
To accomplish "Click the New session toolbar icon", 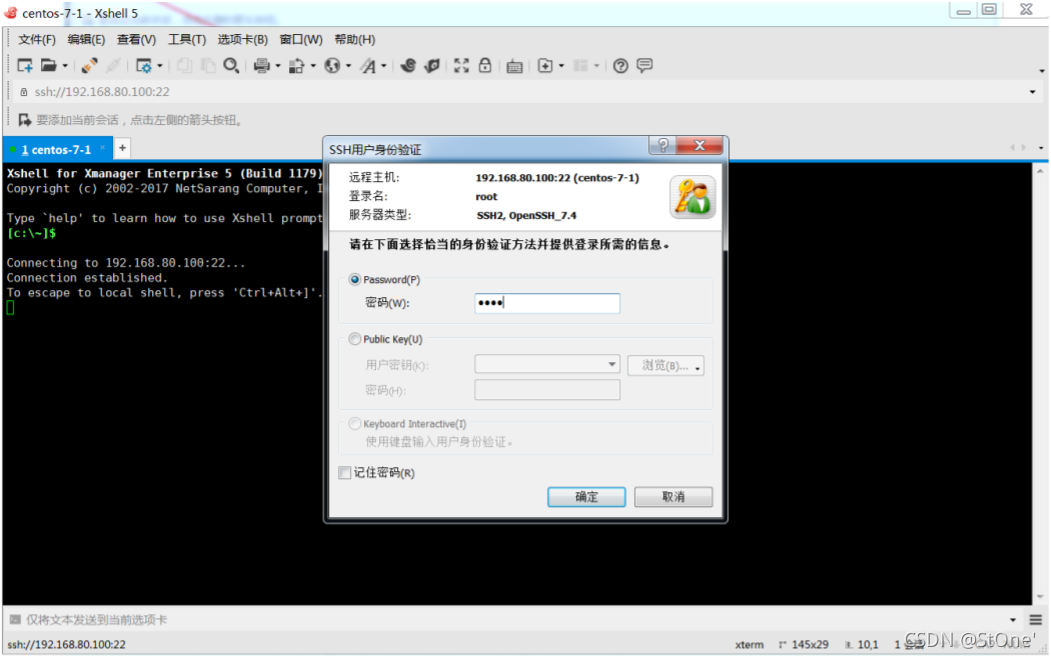I will tap(25, 65).
